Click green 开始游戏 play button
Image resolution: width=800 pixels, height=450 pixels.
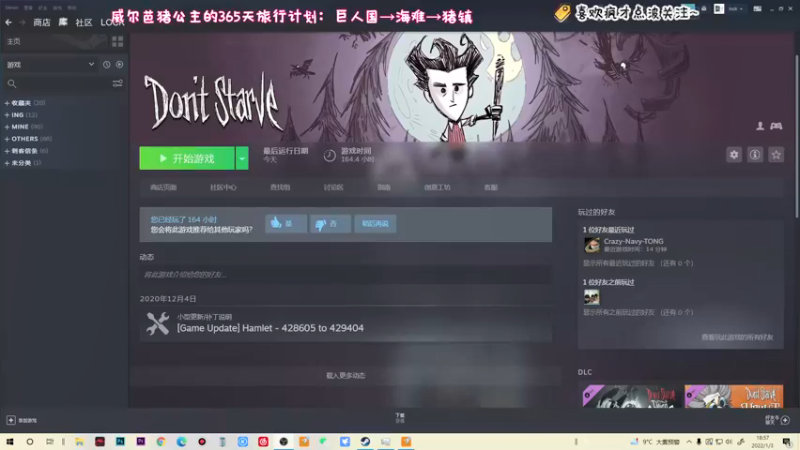coord(187,158)
